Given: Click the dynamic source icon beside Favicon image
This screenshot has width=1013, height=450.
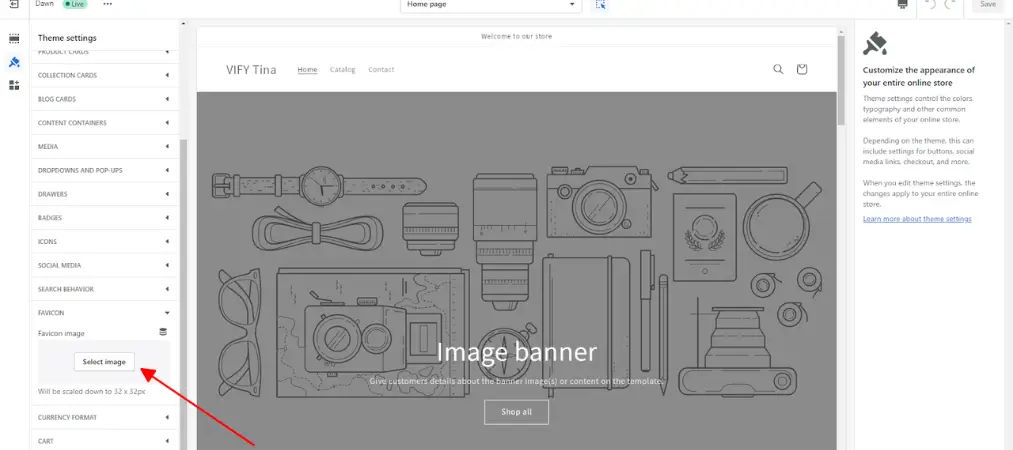Looking at the screenshot, I should click(x=163, y=332).
